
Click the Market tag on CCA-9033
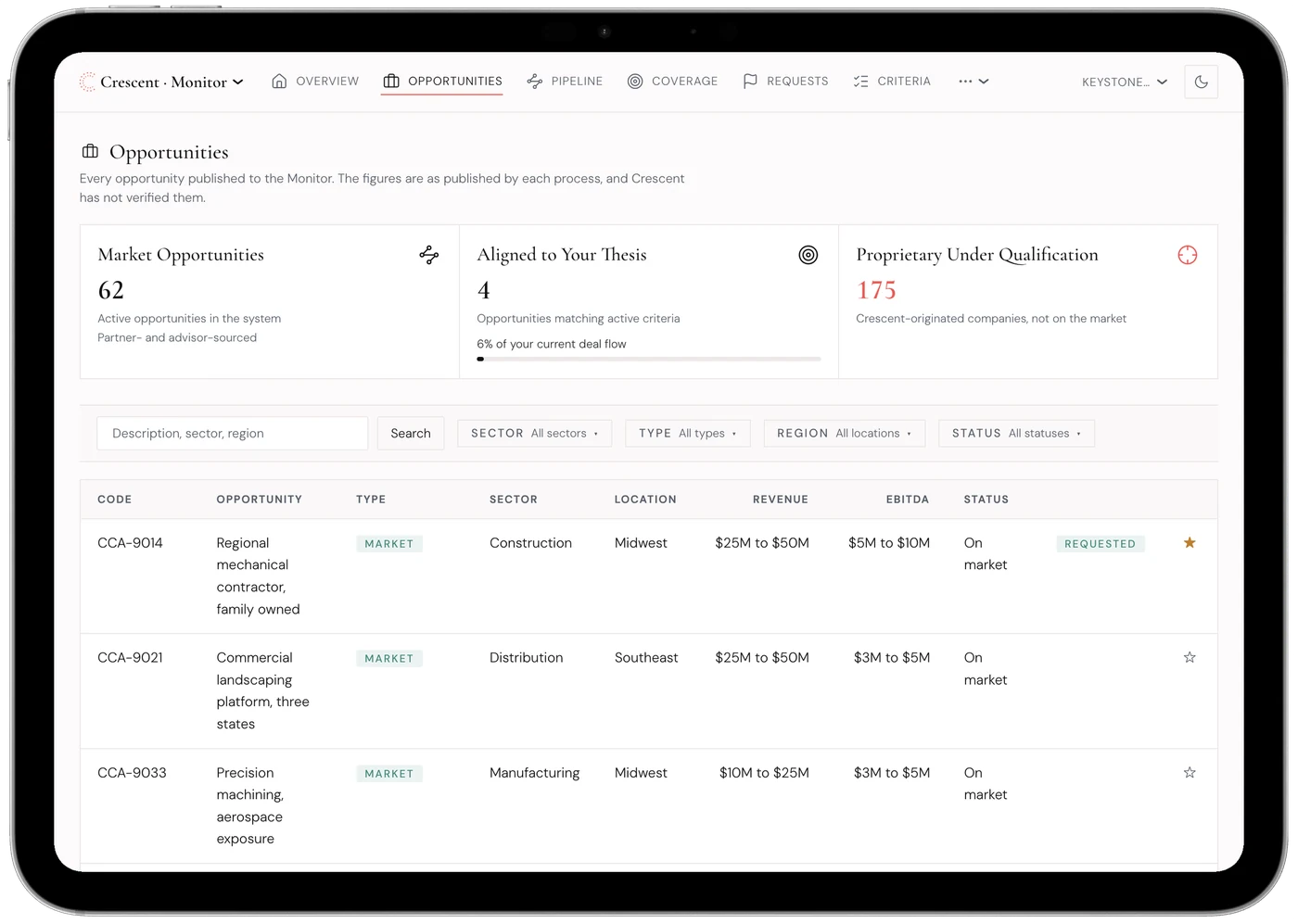point(389,774)
